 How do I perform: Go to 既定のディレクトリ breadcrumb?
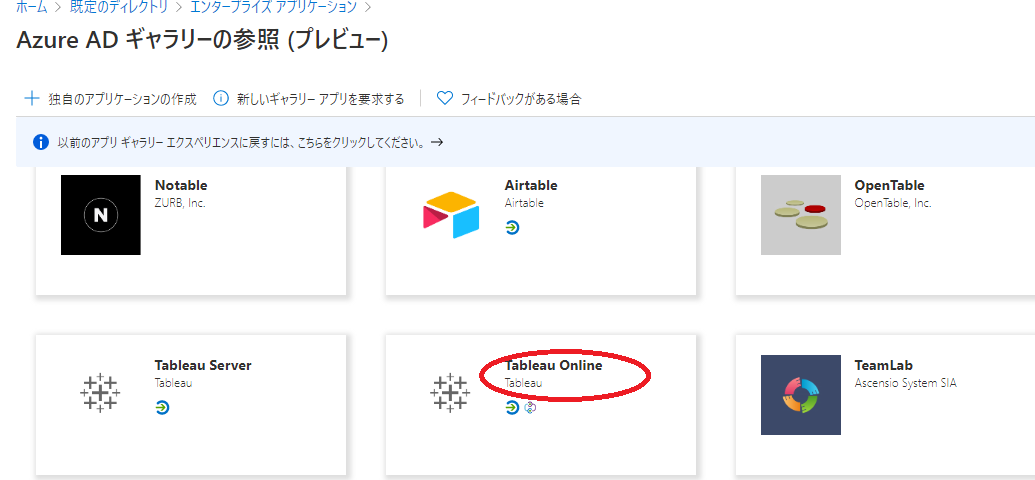pos(117,7)
